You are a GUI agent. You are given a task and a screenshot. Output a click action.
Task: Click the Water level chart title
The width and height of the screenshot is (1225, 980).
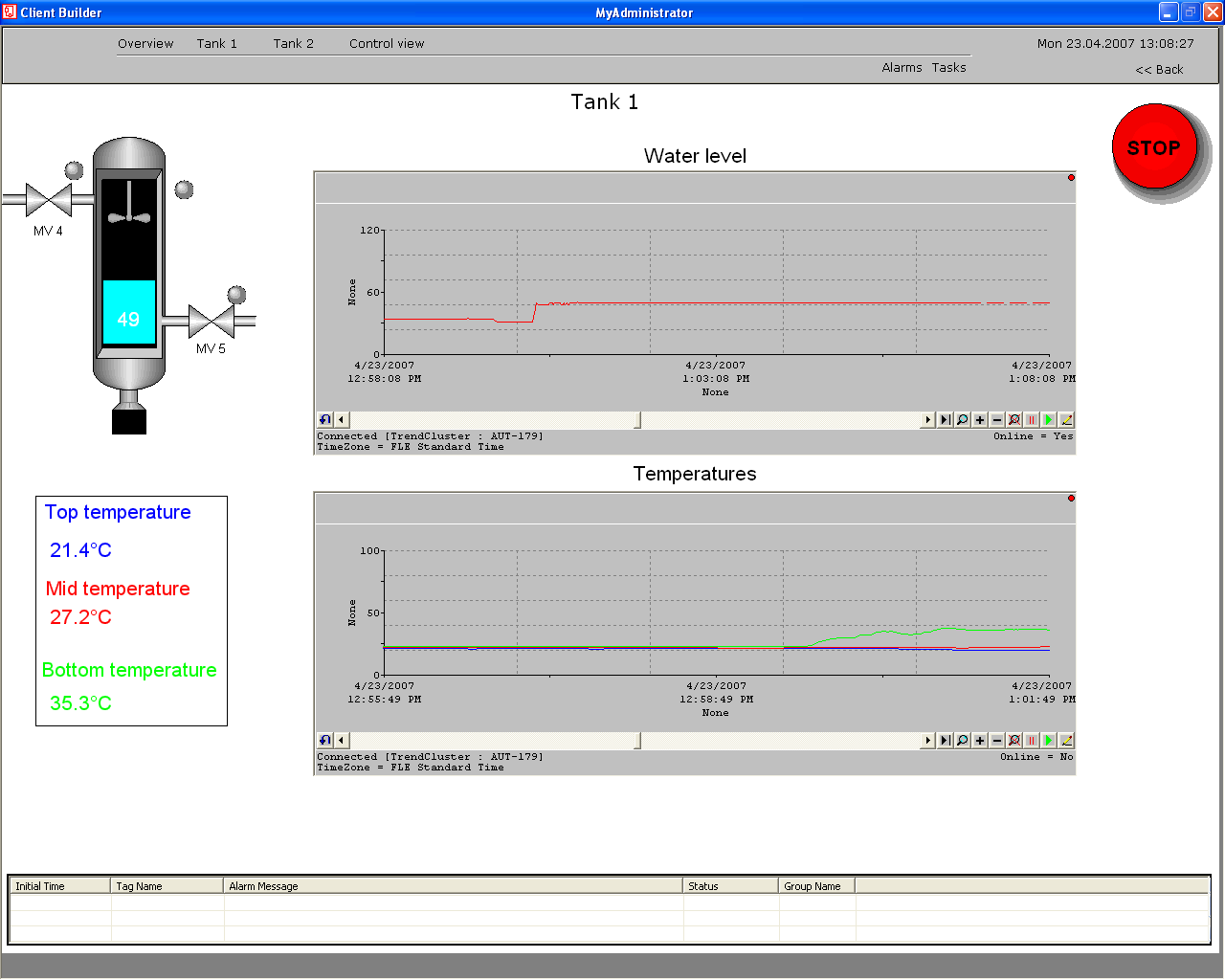[x=695, y=156]
